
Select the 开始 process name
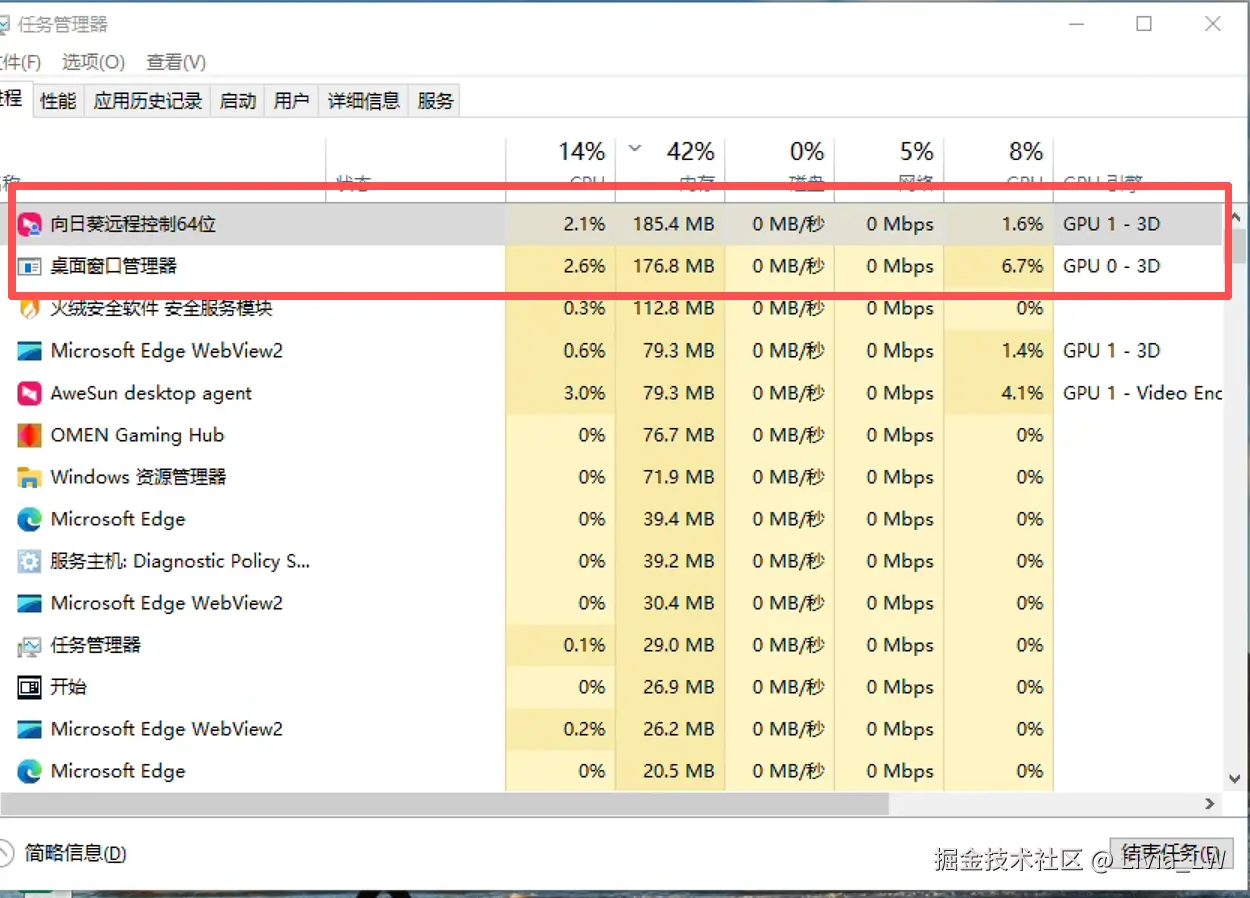(x=69, y=687)
